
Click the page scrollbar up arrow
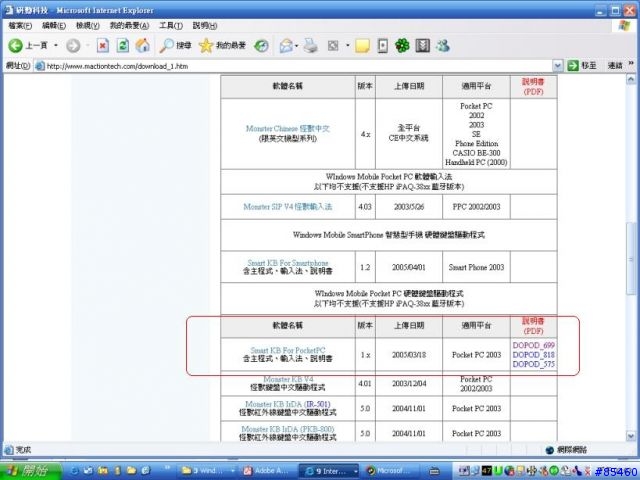click(631, 79)
